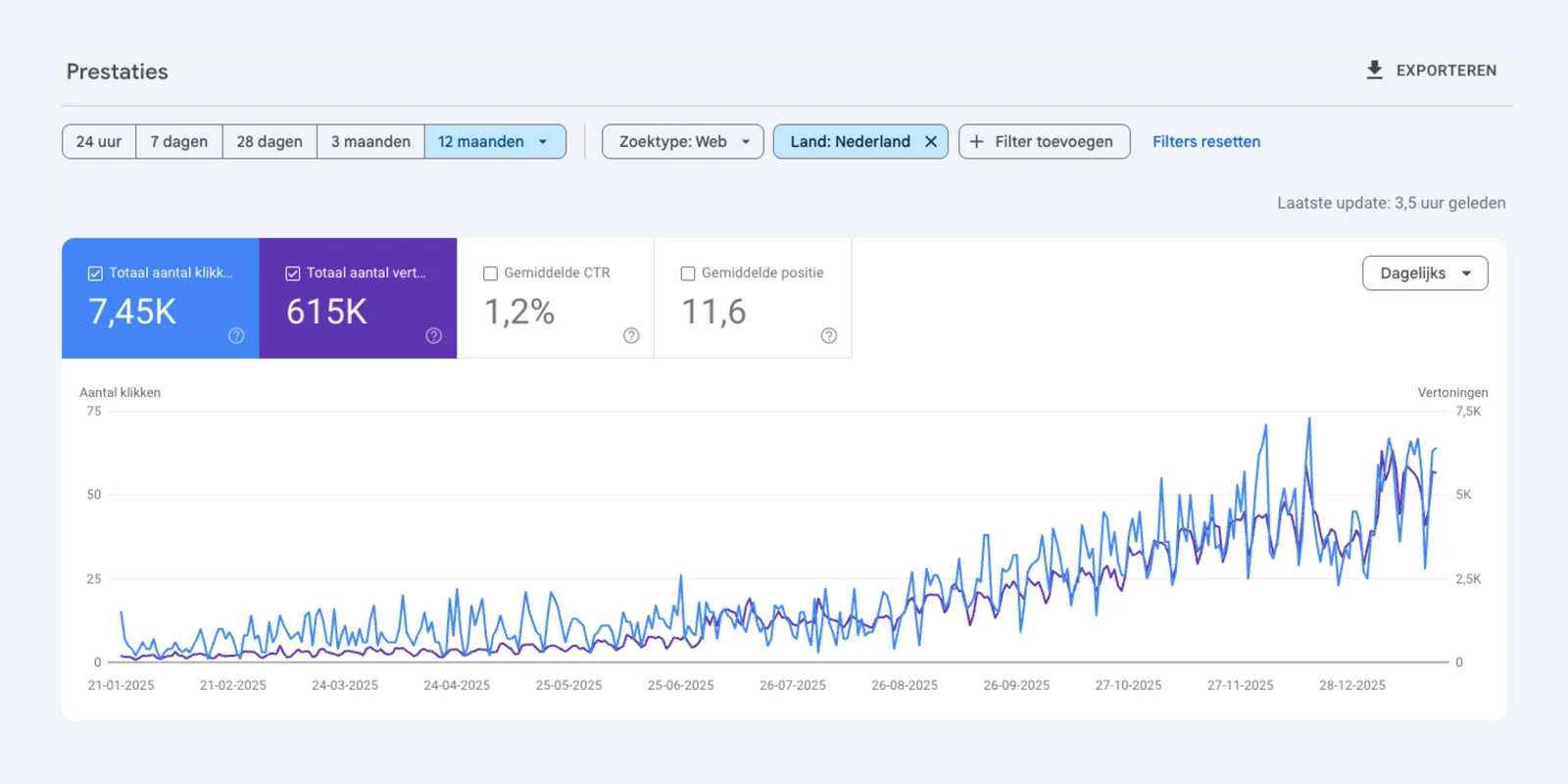Image resolution: width=1568 pixels, height=784 pixels.
Task: Click the 21-02-2025 axis date
Action: coord(233,686)
